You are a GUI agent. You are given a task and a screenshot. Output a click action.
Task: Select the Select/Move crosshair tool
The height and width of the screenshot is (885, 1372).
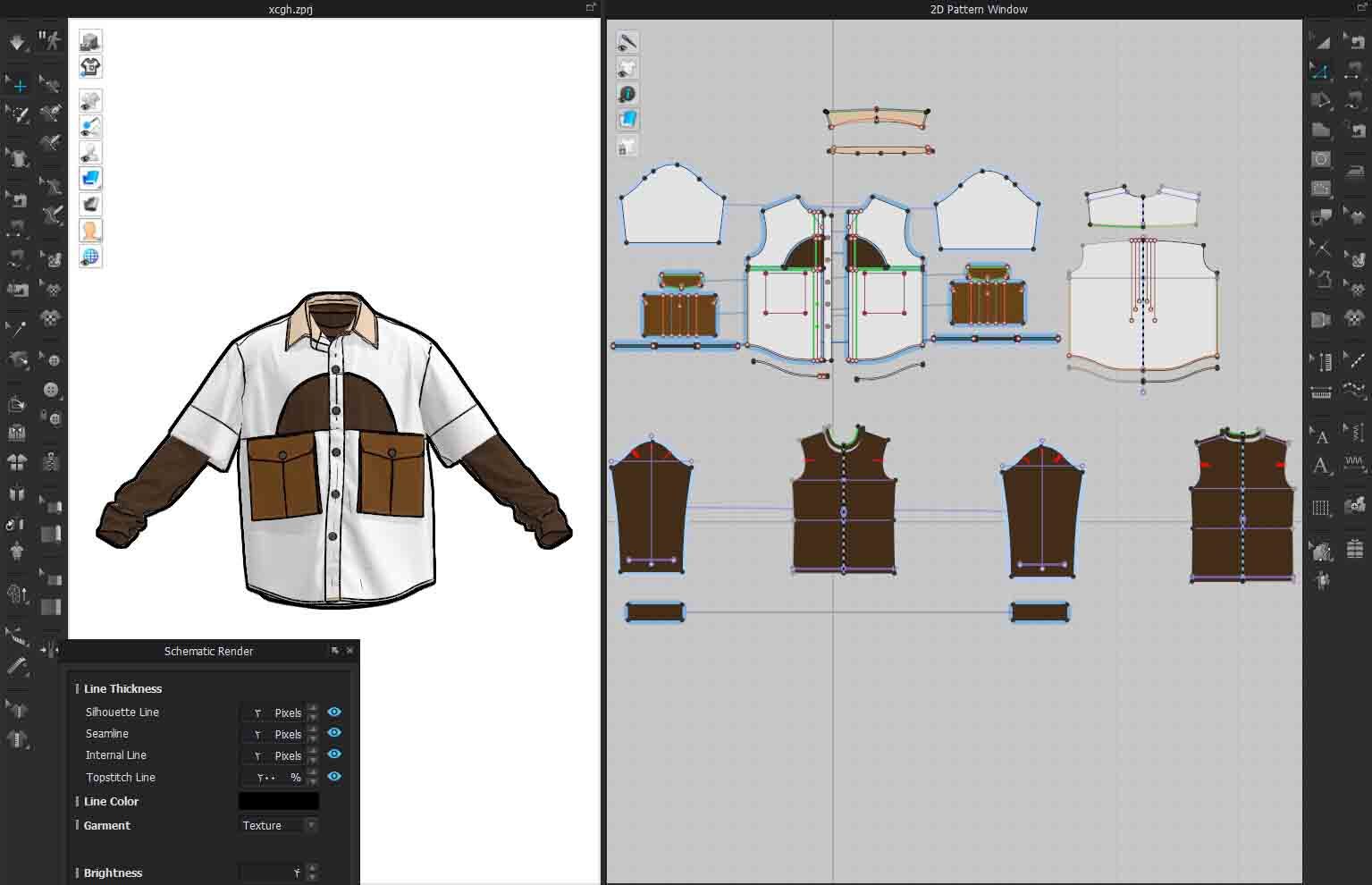click(x=19, y=86)
